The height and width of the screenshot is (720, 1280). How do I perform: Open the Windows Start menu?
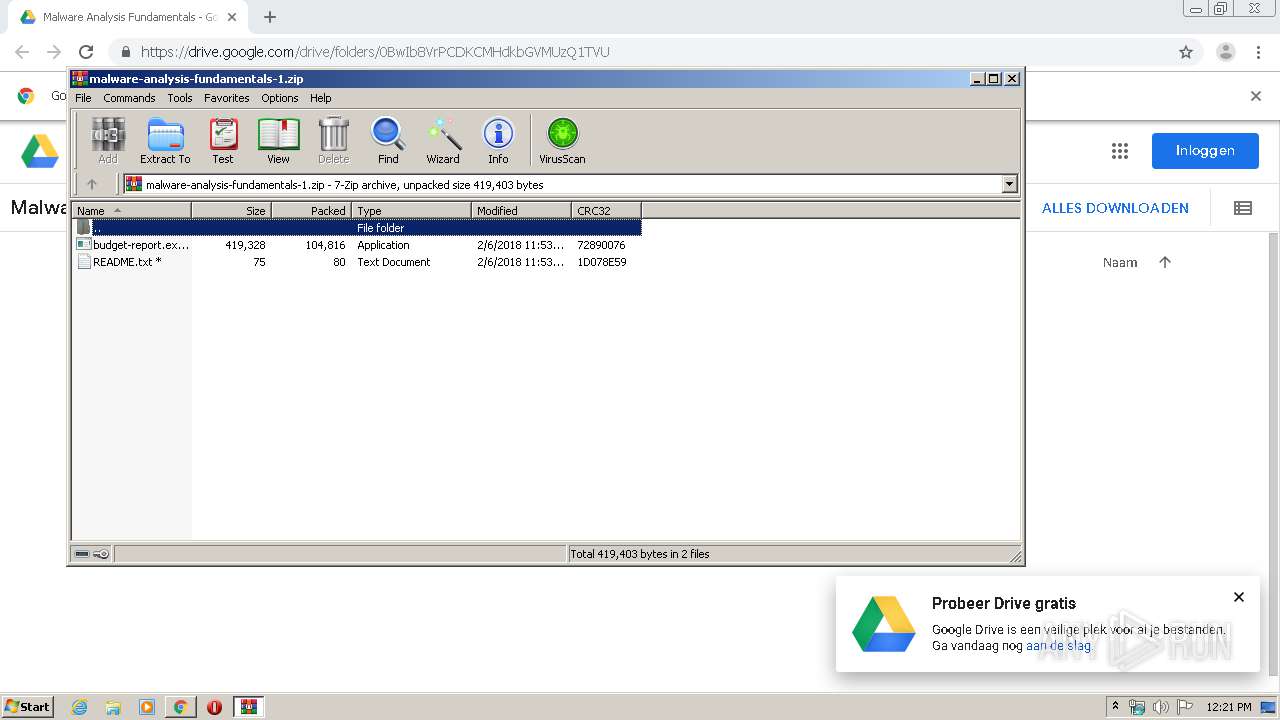tap(28, 707)
